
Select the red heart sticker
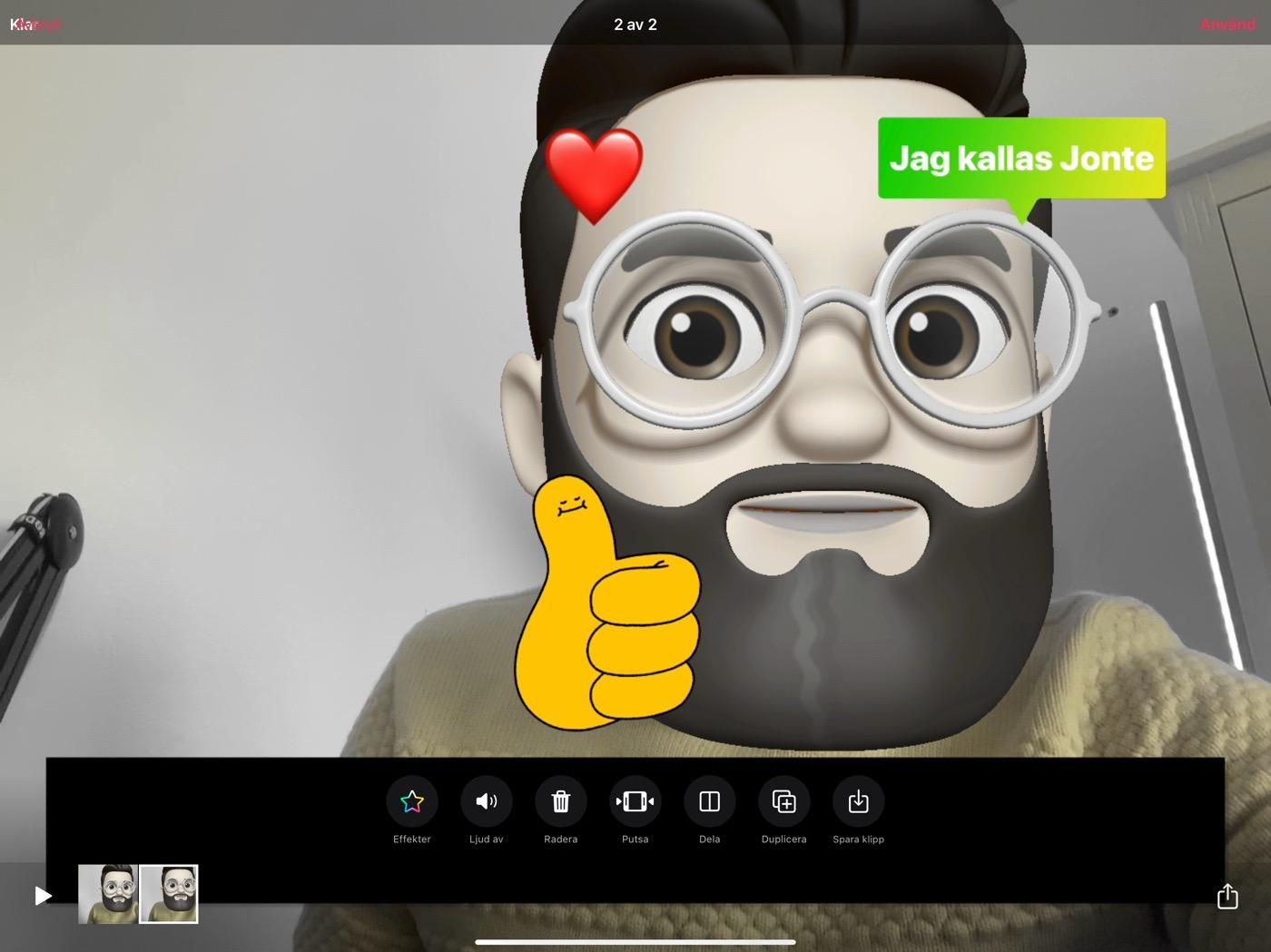point(595,176)
